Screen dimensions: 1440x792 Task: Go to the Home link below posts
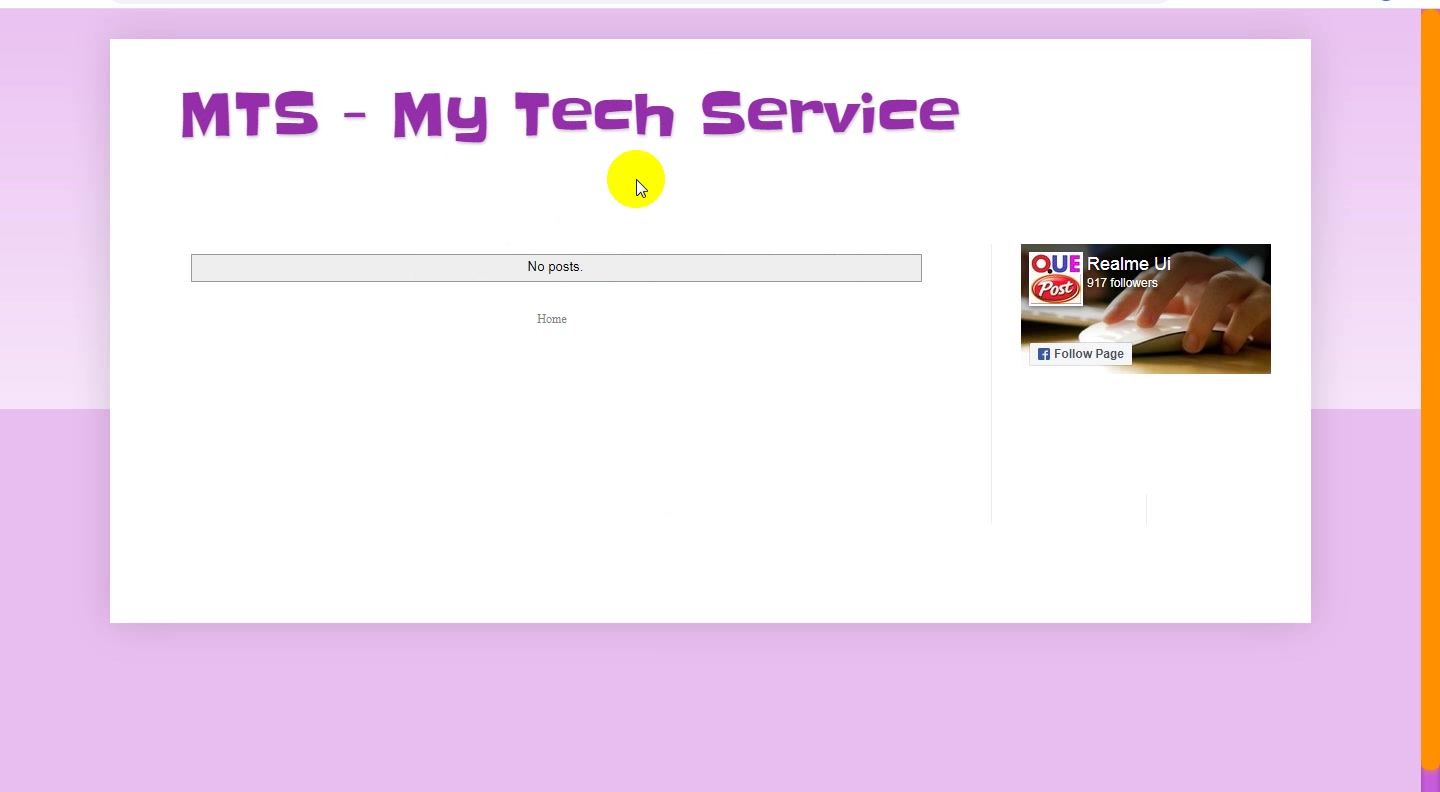click(552, 319)
